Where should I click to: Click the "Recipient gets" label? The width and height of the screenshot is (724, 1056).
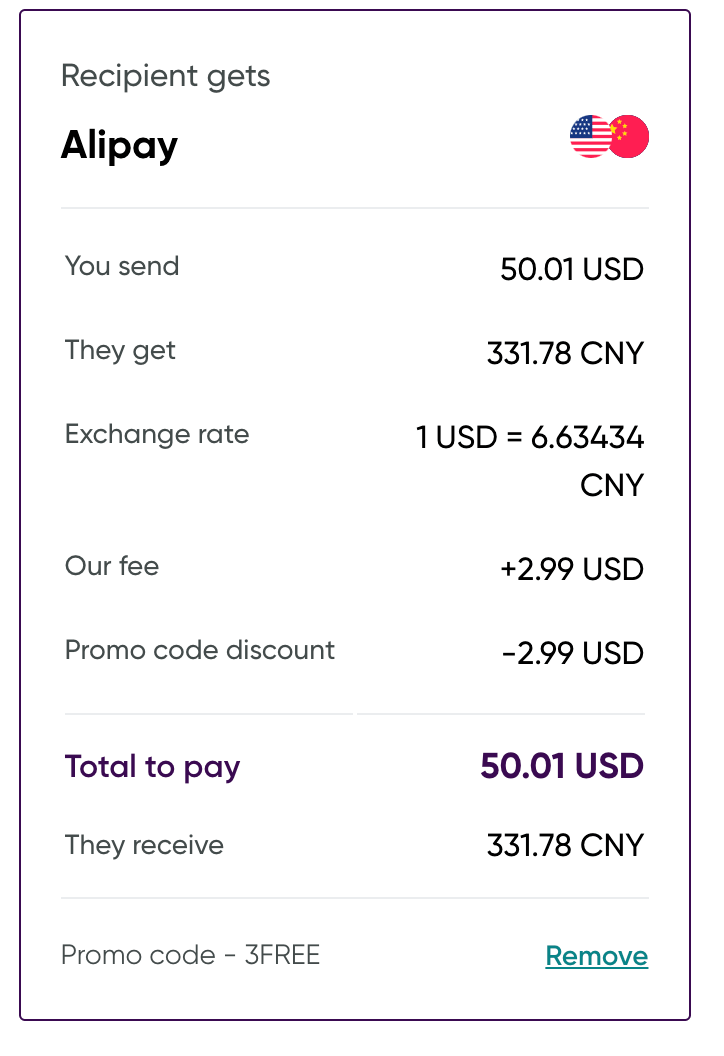(165, 76)
